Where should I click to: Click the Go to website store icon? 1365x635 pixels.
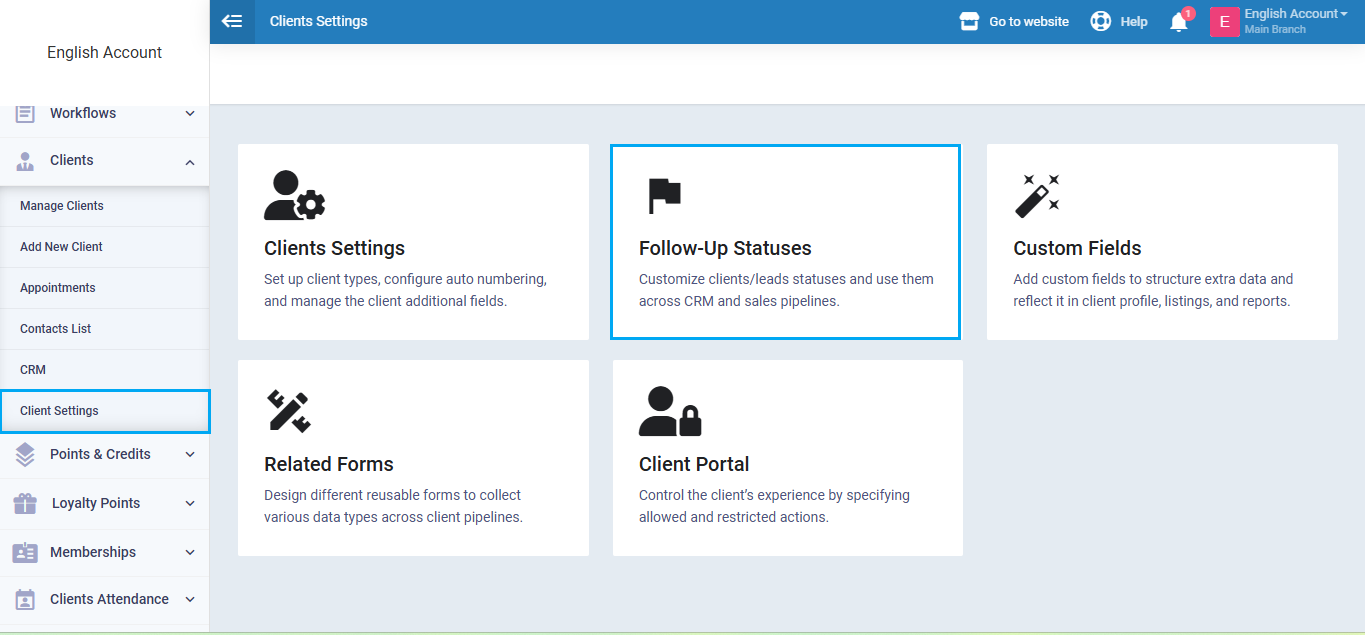968,21
